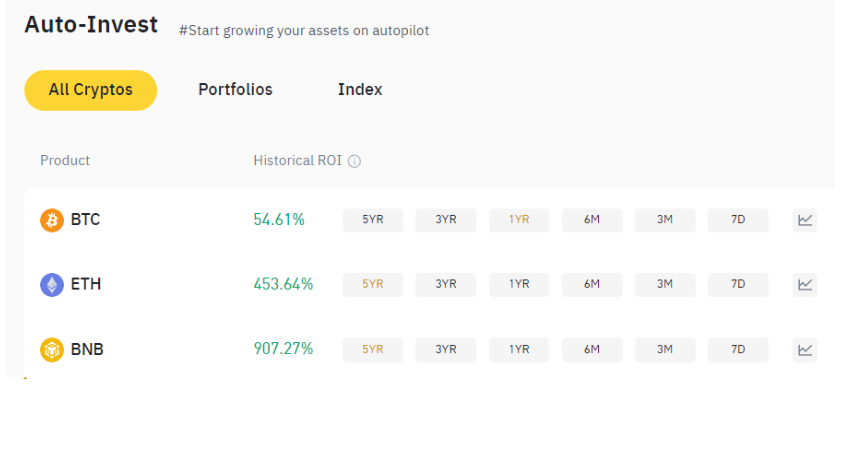
Task: Choose 3YR period in BTC row
Action: 446,220
